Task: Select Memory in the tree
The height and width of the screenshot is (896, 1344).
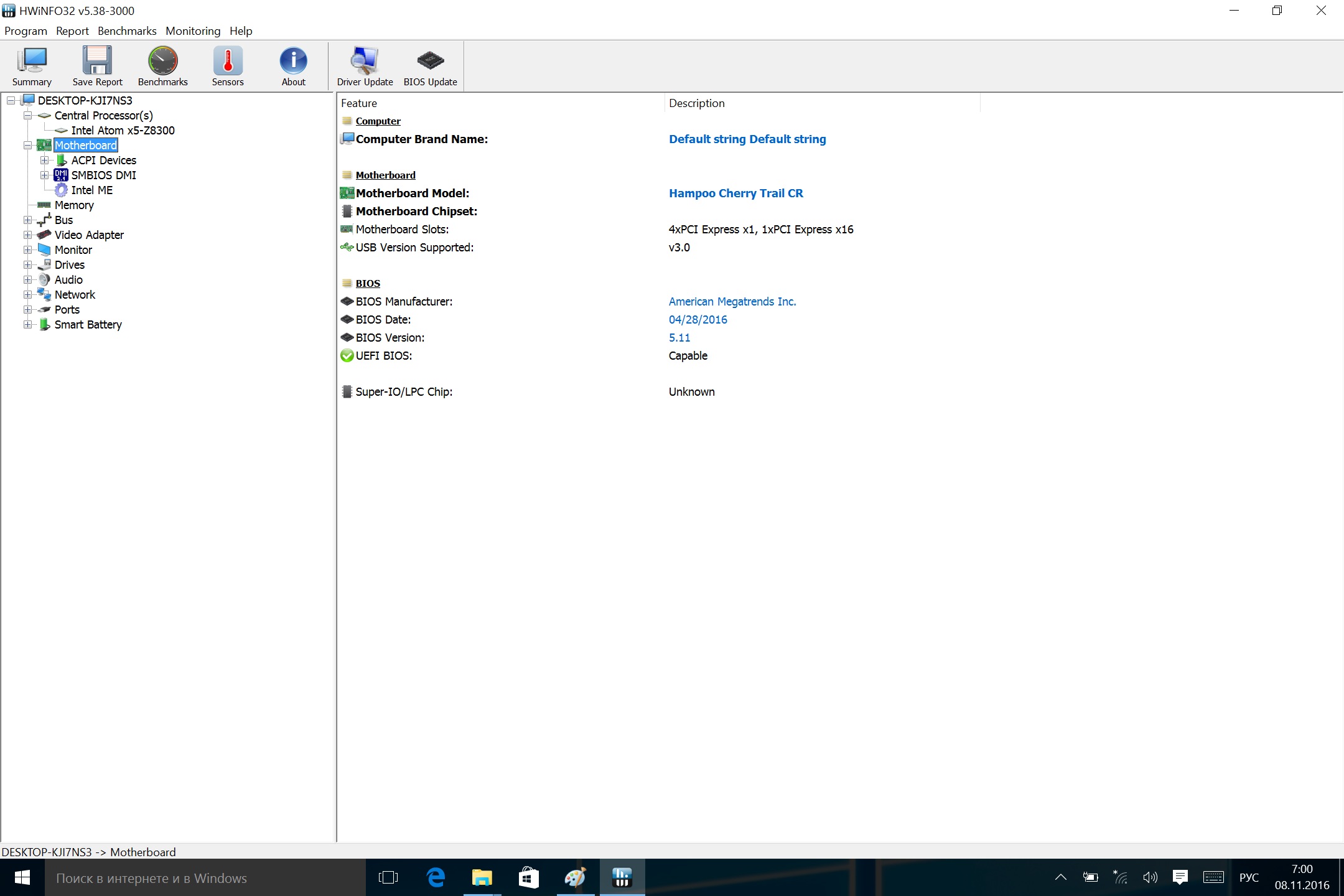Action: coord(74,205)
